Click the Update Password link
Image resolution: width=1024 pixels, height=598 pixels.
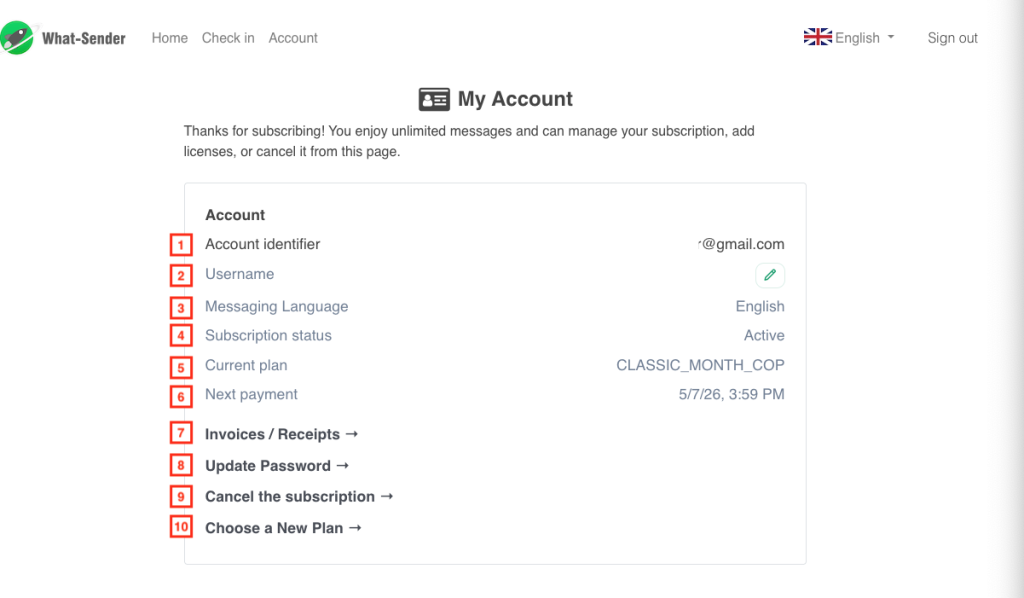[x=277, y=466]
